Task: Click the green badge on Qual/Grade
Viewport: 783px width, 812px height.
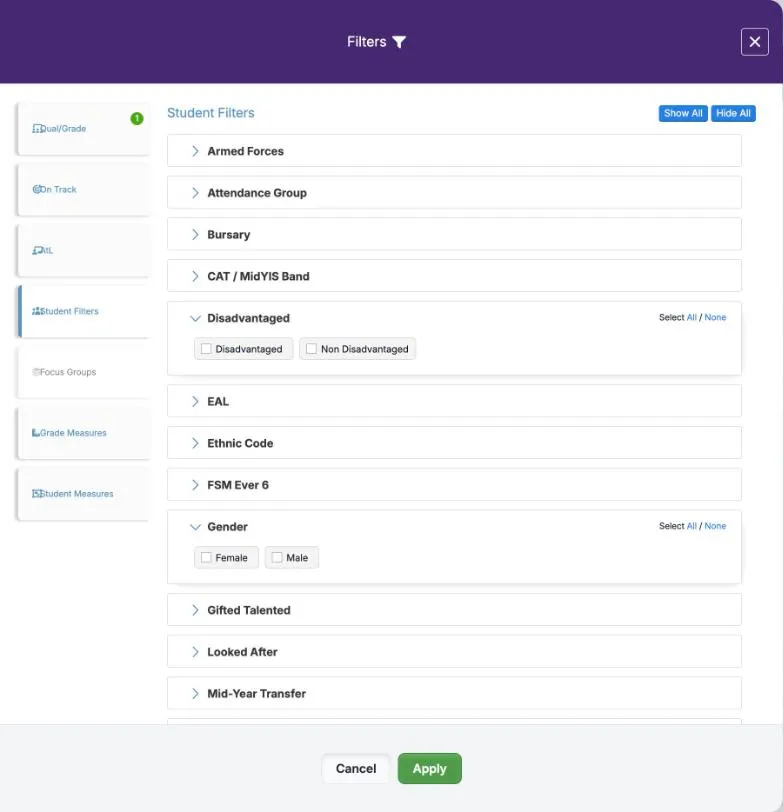Action: coord(137,119)
